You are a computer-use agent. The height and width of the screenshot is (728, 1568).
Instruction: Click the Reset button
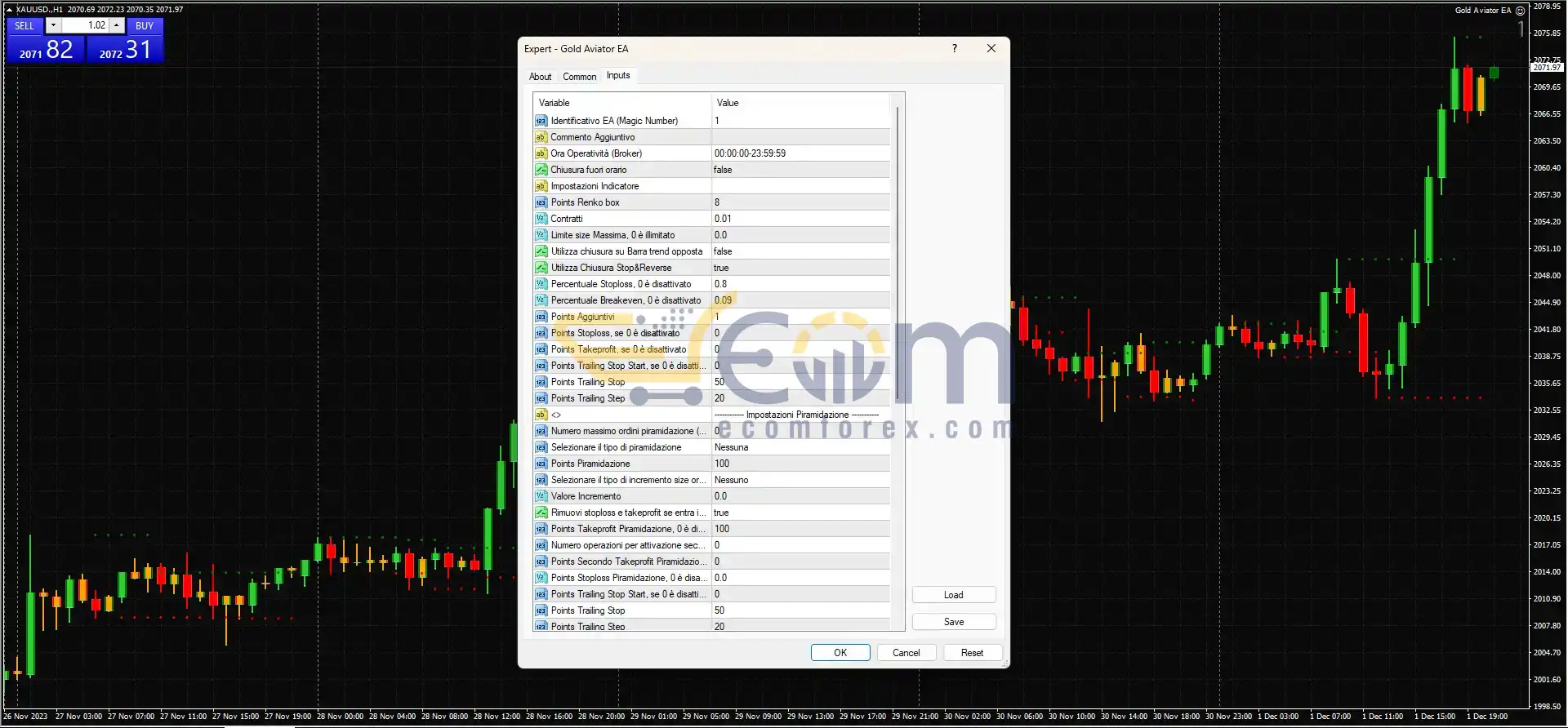click(972, 653)
